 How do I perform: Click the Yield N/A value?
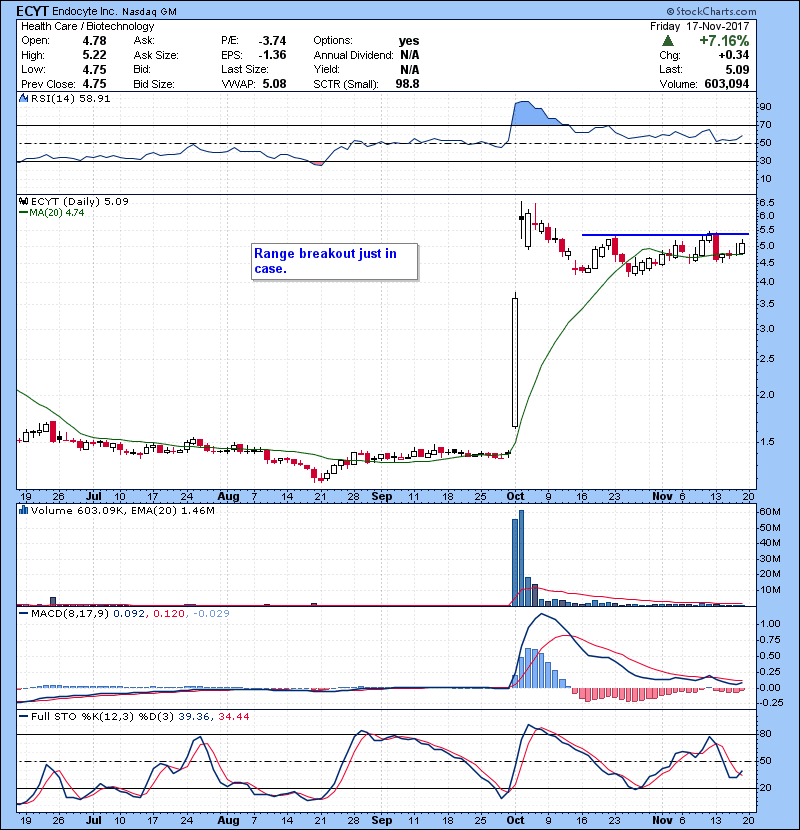click(410, 70)
